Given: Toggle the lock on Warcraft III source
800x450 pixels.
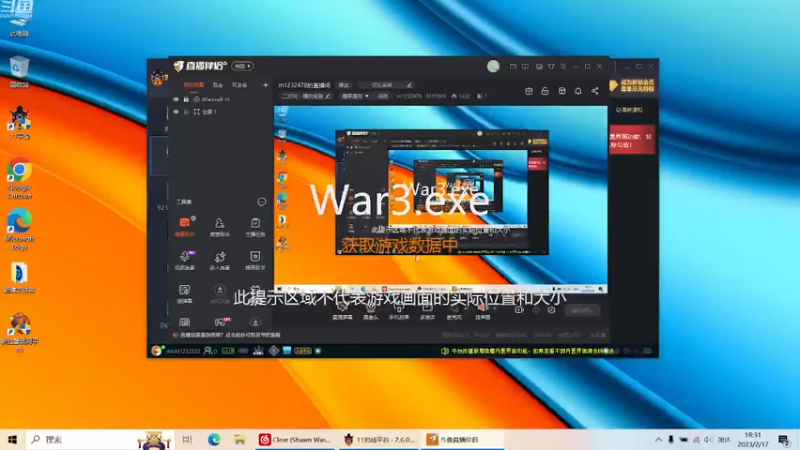Looking at the screenshot, I should click(x=186, y=99).
